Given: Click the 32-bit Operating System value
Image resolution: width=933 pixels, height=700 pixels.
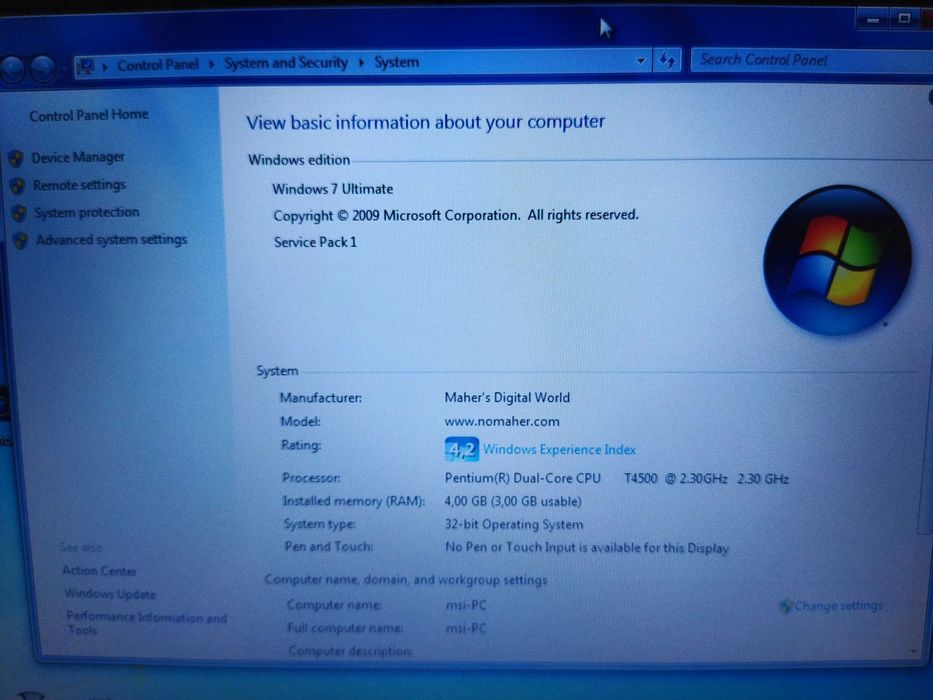Looking at the screenshot, I should click(514, 524).
